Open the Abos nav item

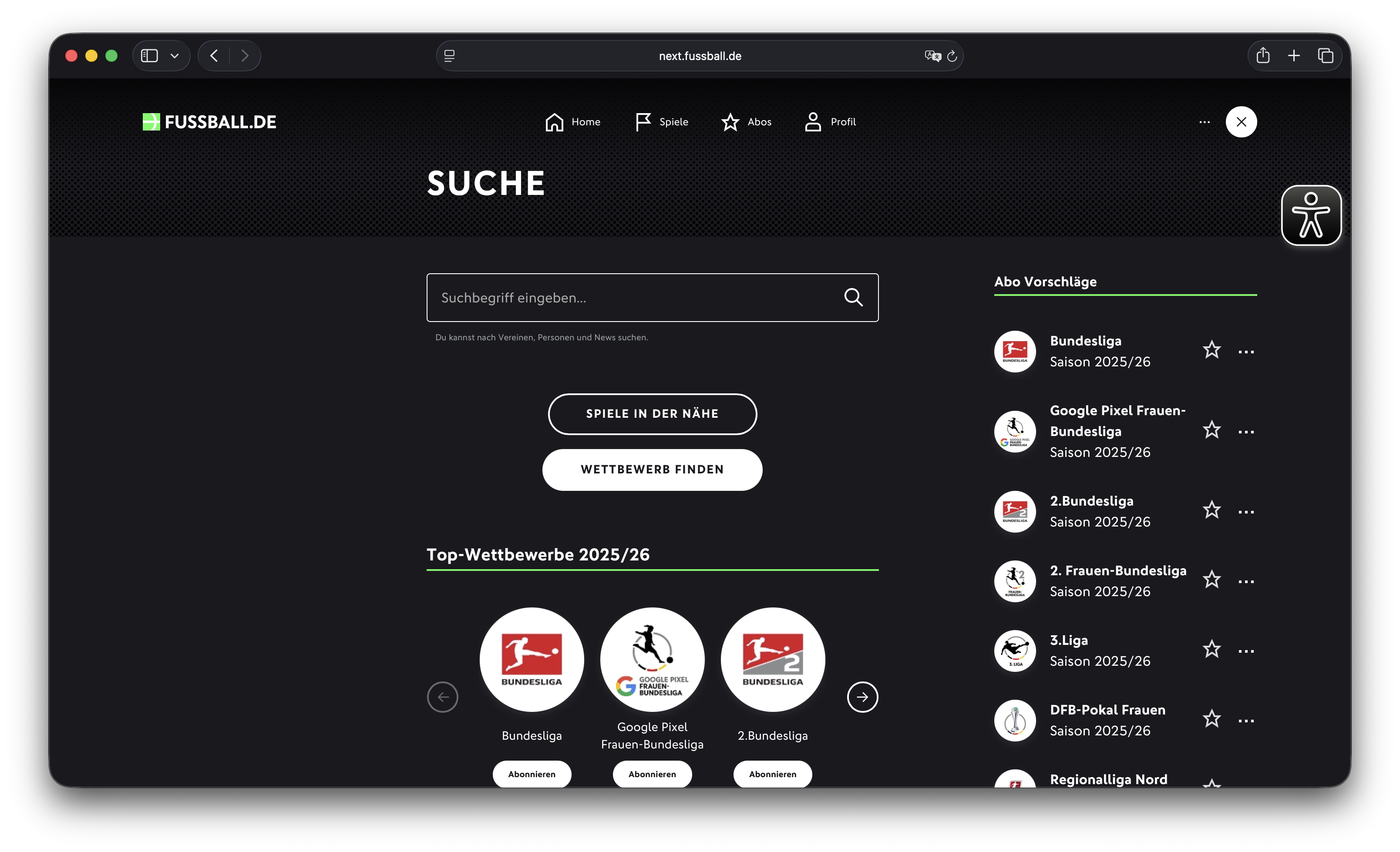(x=746, y=121)
